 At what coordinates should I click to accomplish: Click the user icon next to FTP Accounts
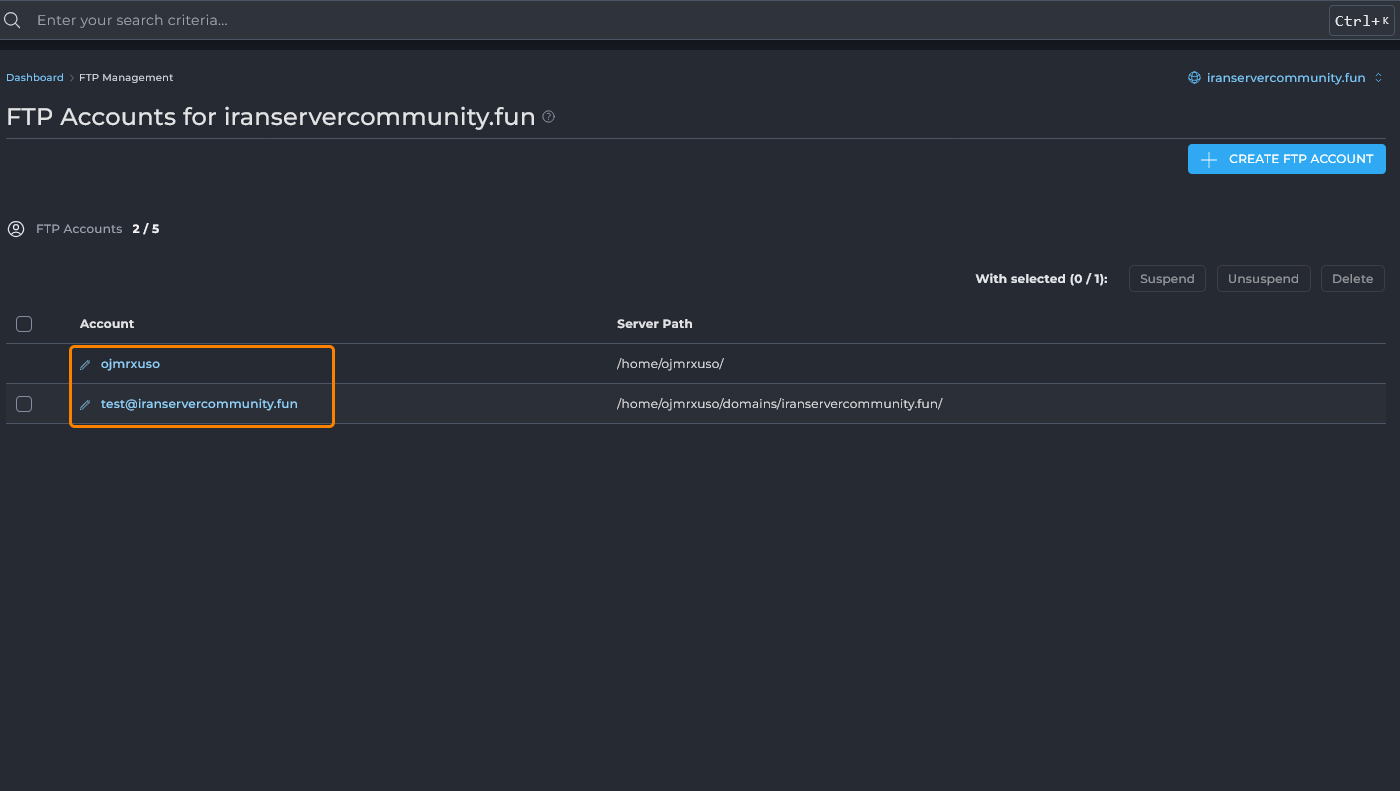(16, 229)
